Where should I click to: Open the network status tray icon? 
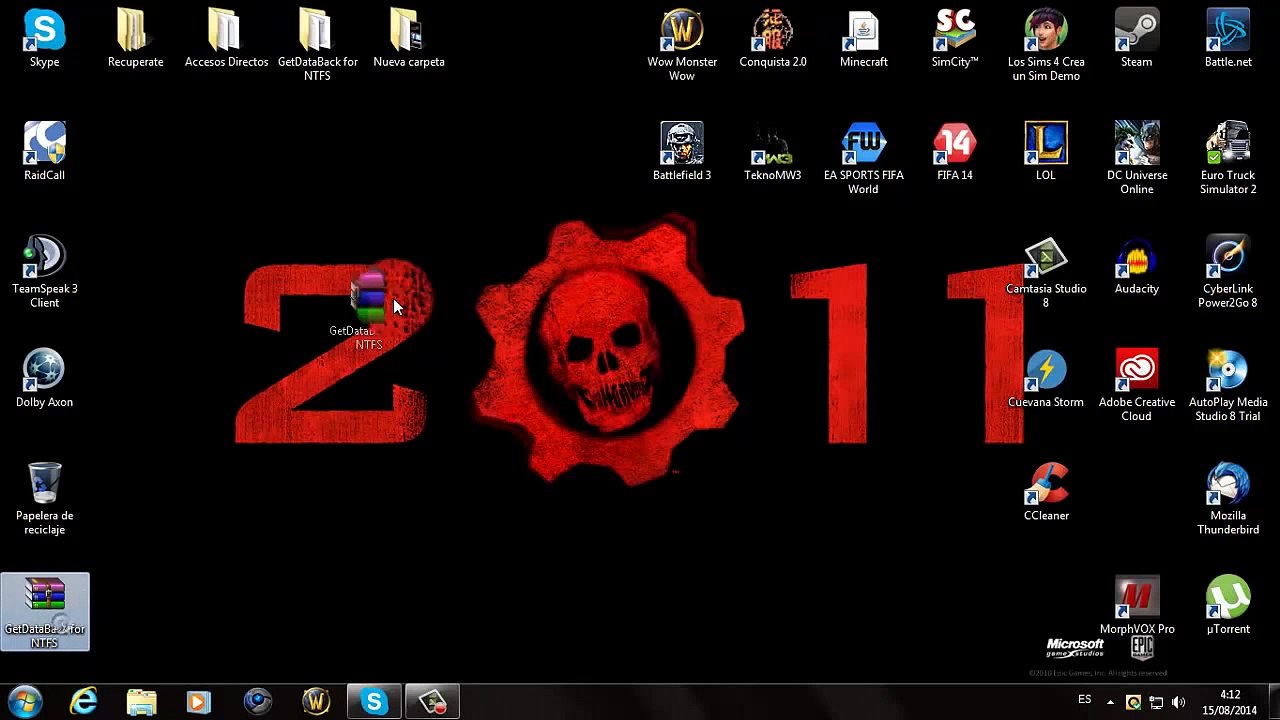coord(1156,703)
